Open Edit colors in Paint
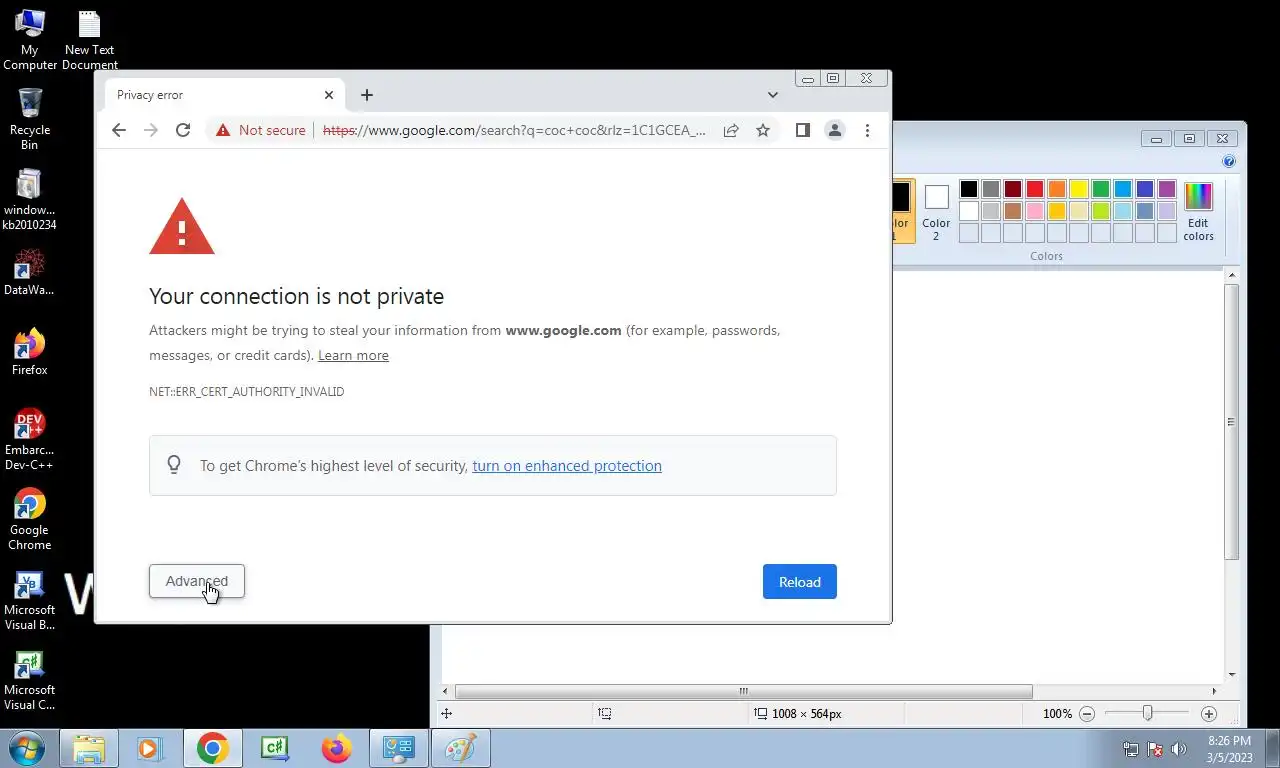 (1198, 212)
